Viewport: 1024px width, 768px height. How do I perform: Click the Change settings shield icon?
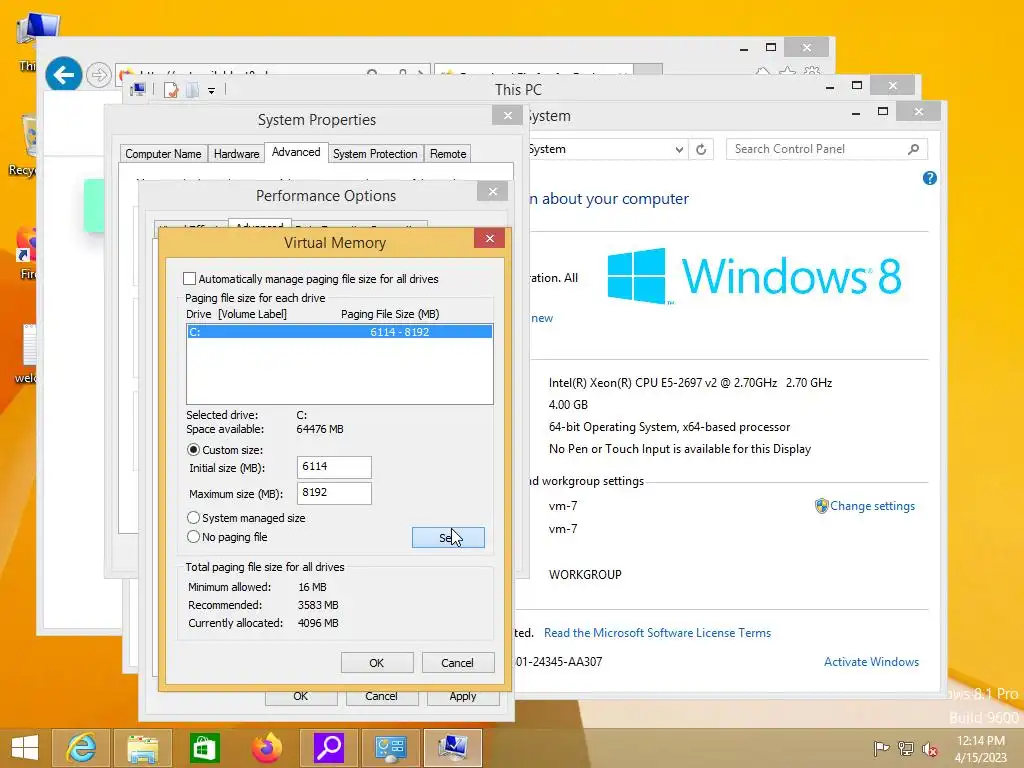[821, 506]
